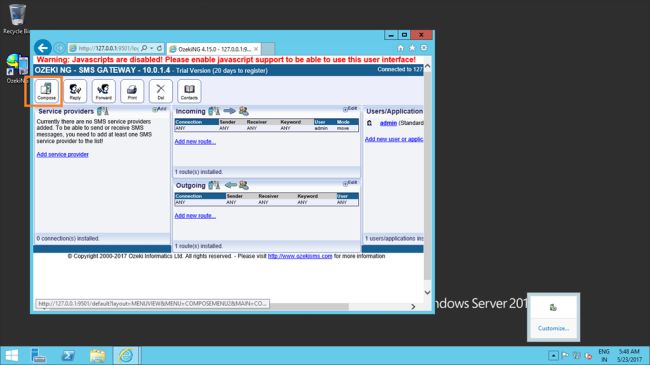Click the Forward toolbar button

pos(104,91)
